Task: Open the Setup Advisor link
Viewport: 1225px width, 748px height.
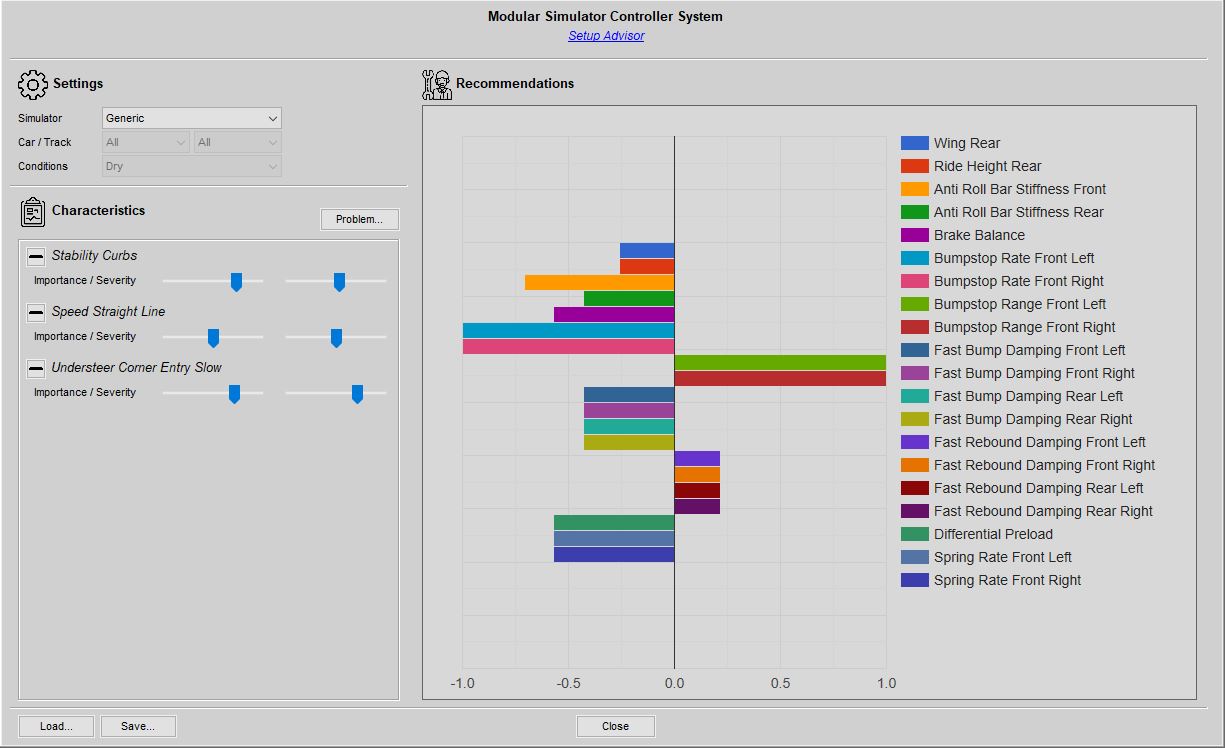Action: 606,36
